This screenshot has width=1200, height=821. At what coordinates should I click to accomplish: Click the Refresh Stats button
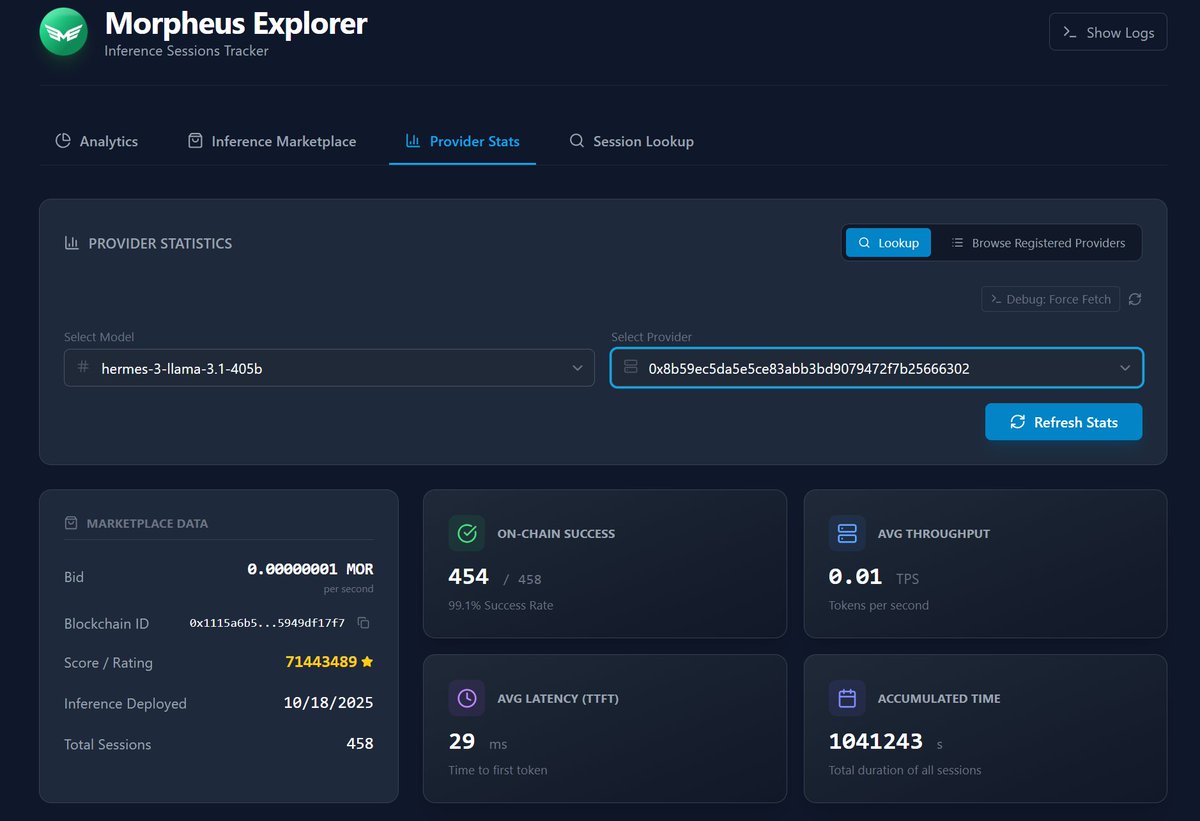point(1063,422)
